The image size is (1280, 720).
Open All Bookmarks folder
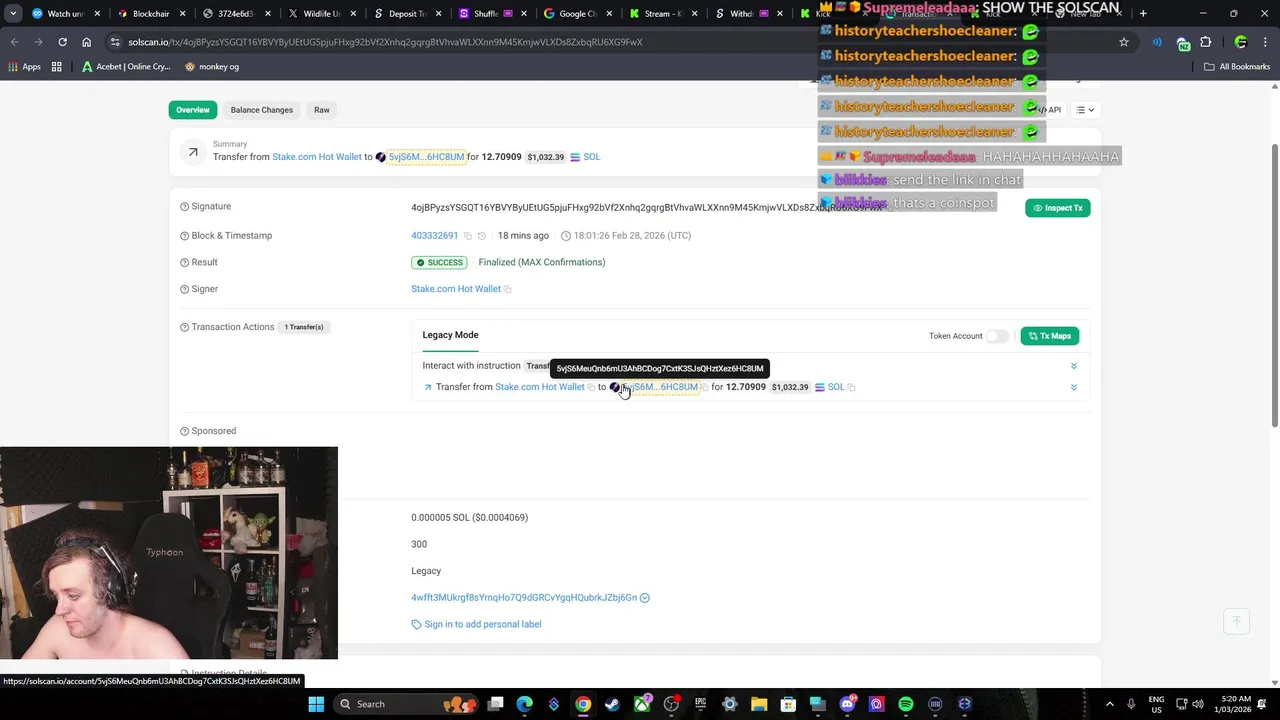[1237, 67]
